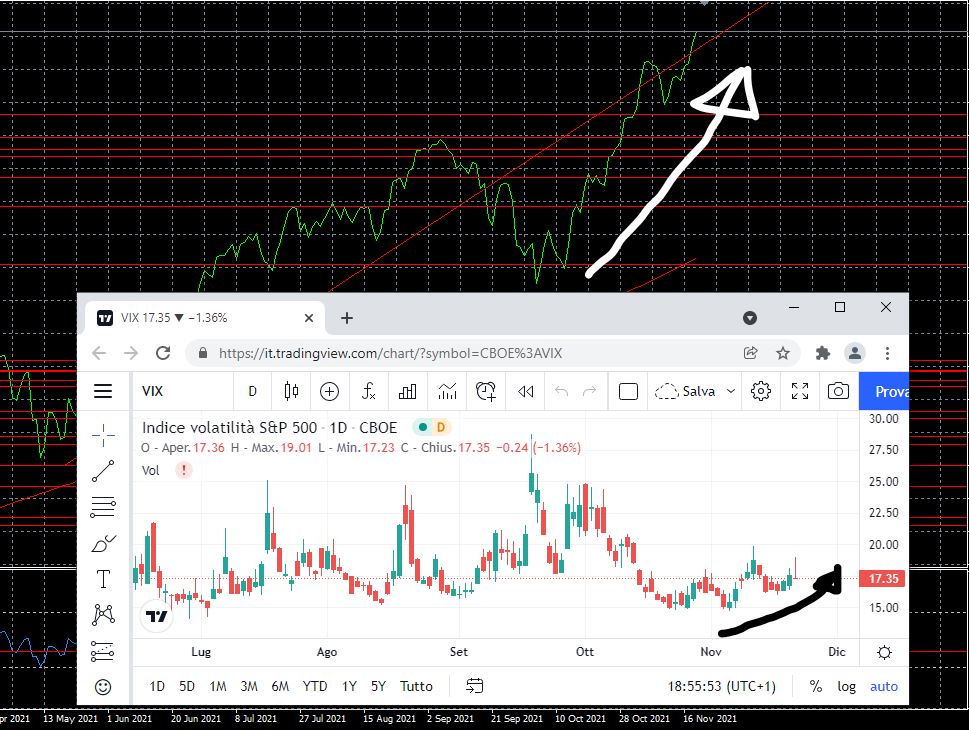Click the browser forward arrow

131,353
